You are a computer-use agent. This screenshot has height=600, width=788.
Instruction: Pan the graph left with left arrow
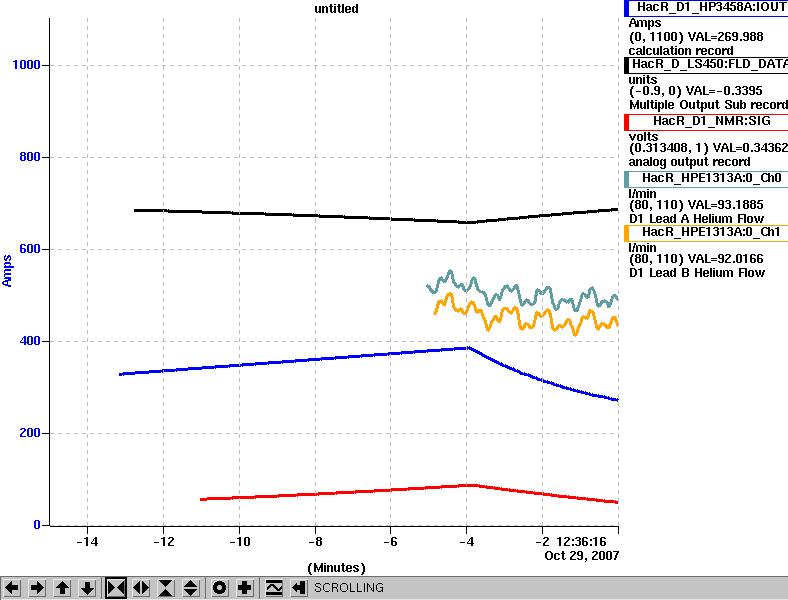point(12,587)
